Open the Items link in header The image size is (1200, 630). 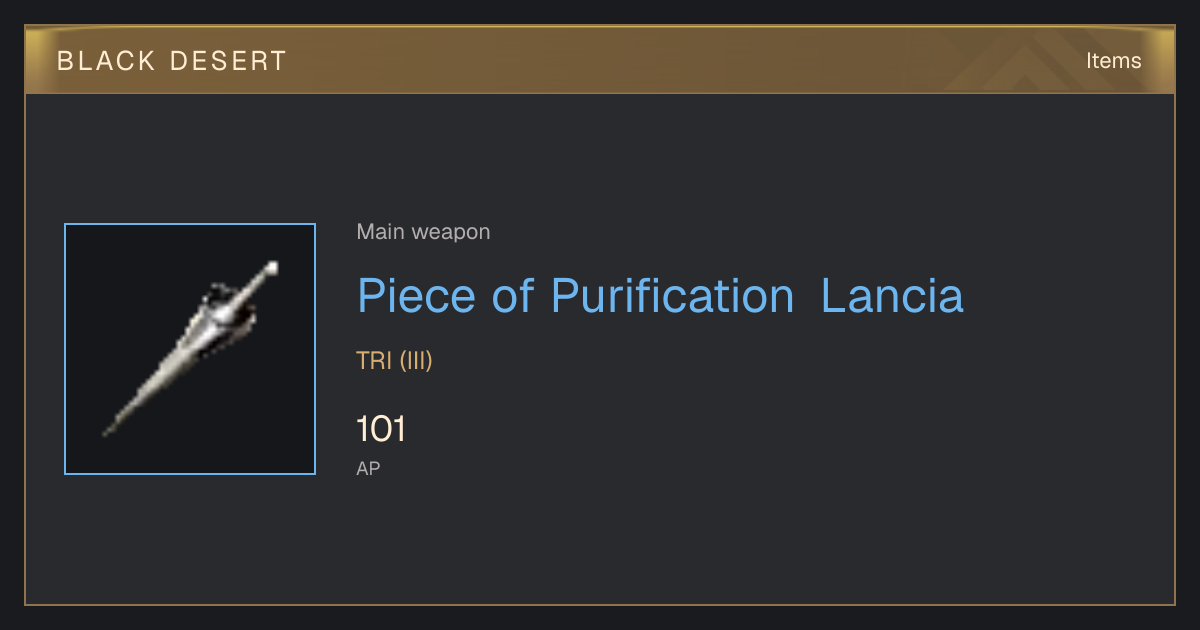1113,61
